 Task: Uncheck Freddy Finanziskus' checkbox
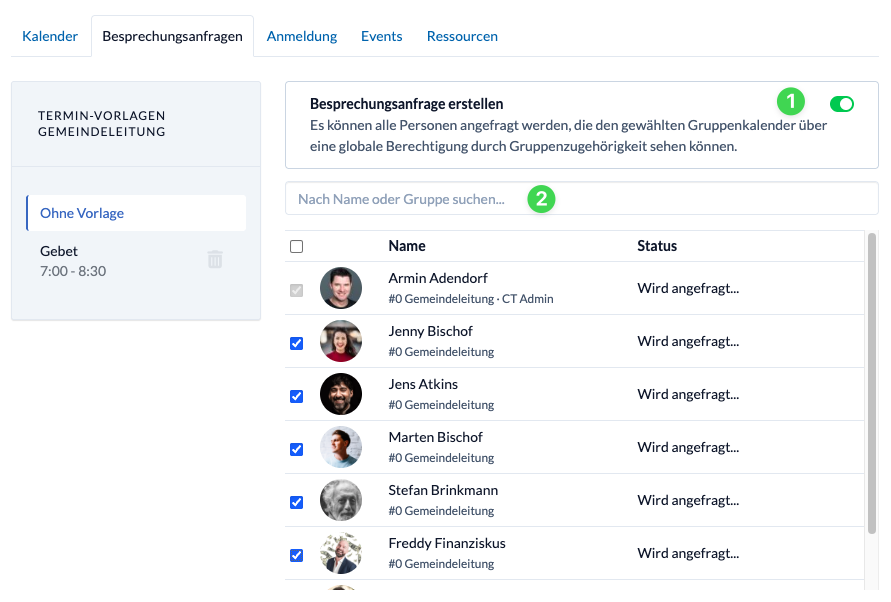click(x=297, y=555)
